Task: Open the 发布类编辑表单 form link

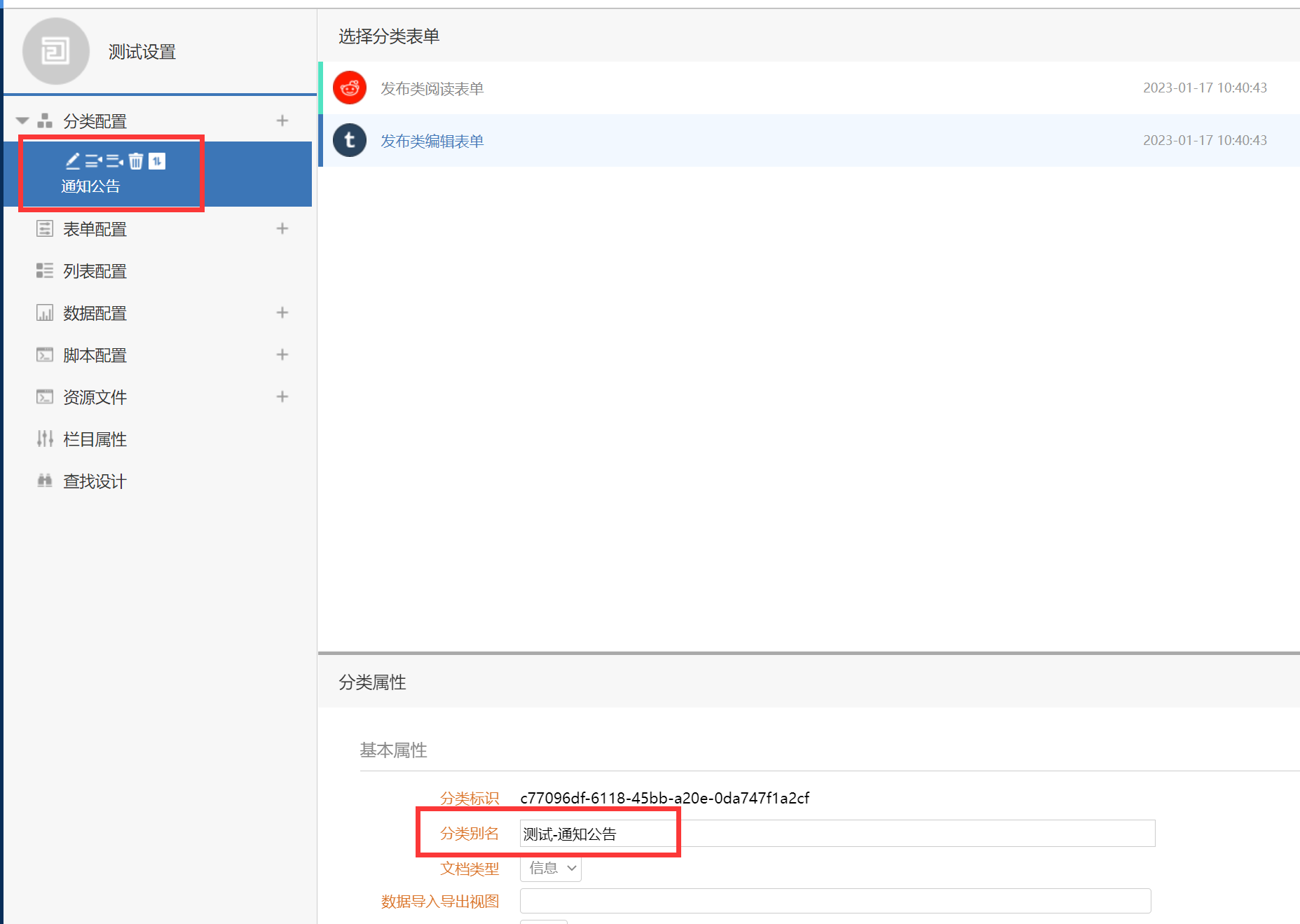Action: [432, 141]
